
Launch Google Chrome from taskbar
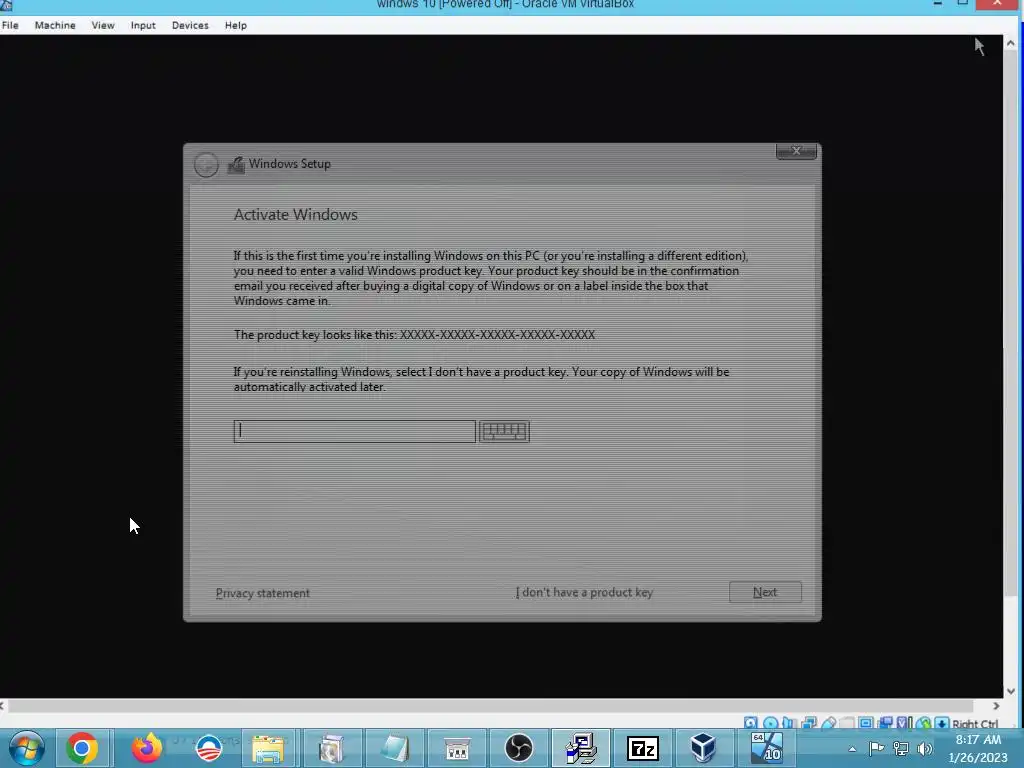coord(82,748)
